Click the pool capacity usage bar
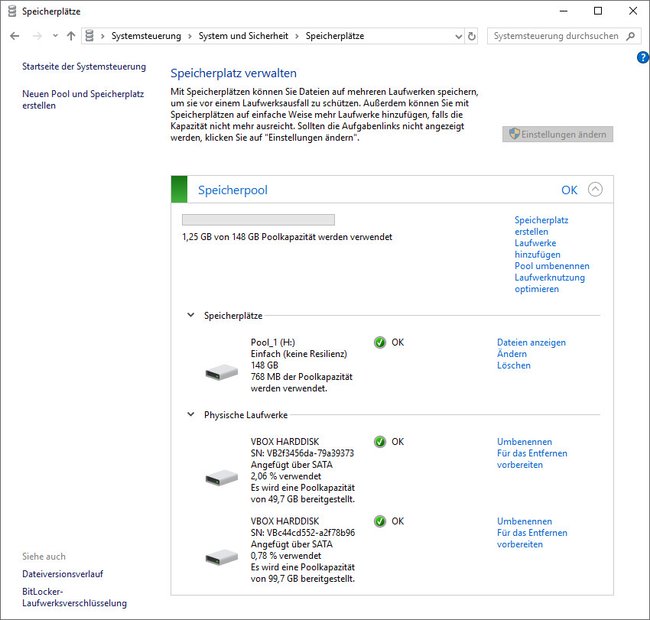The image size is (650, 620). pos(258,220)
